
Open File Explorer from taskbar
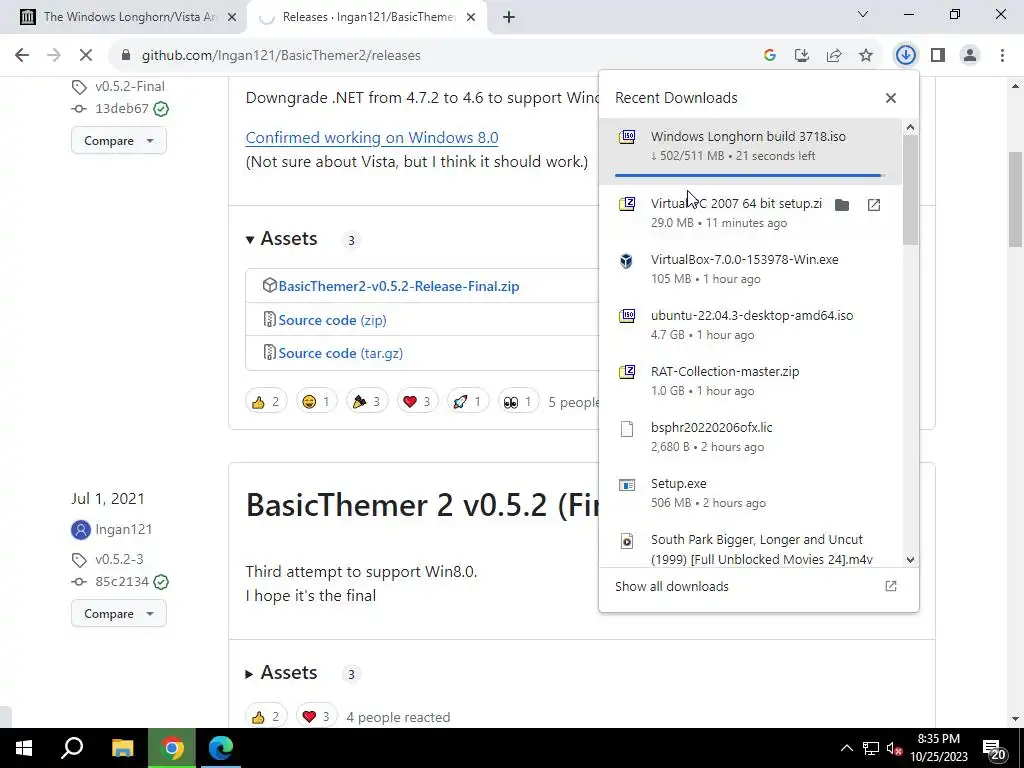(x=122, y=748)
